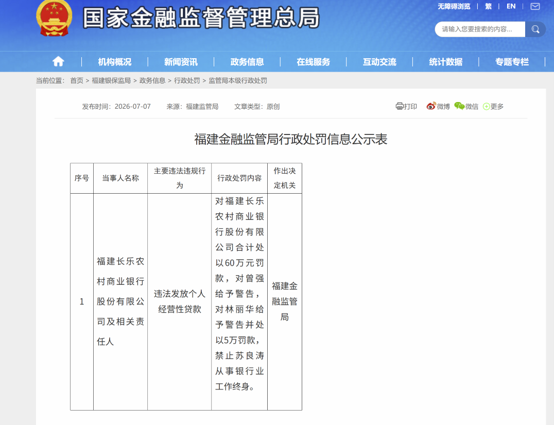Click the 主要违法违规行为 table header
Screen dimensions: 554x425
coord(179,178)
